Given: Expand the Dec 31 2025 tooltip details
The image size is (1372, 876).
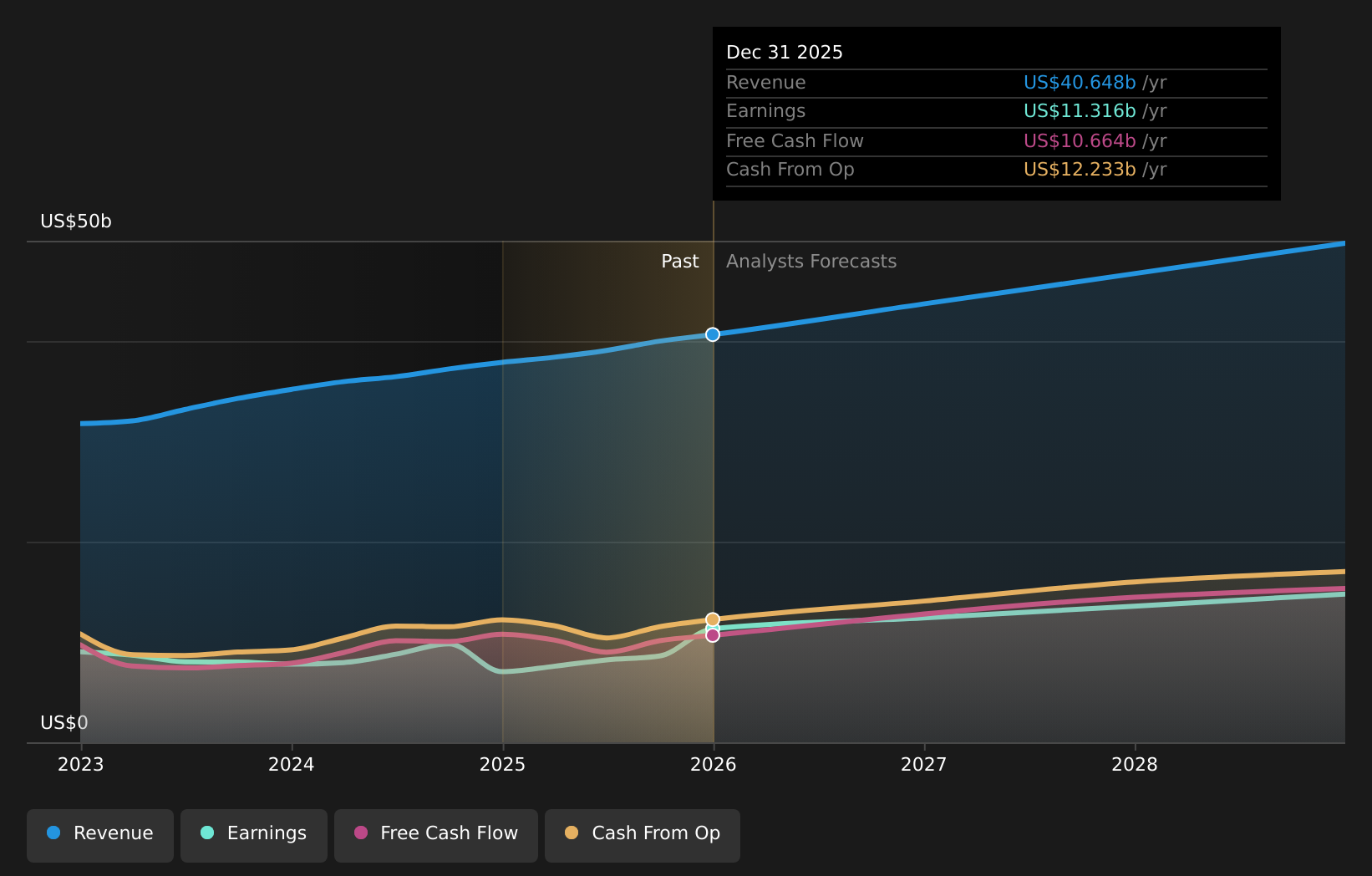Looking at the screenshot, I should tap(996, 113).
